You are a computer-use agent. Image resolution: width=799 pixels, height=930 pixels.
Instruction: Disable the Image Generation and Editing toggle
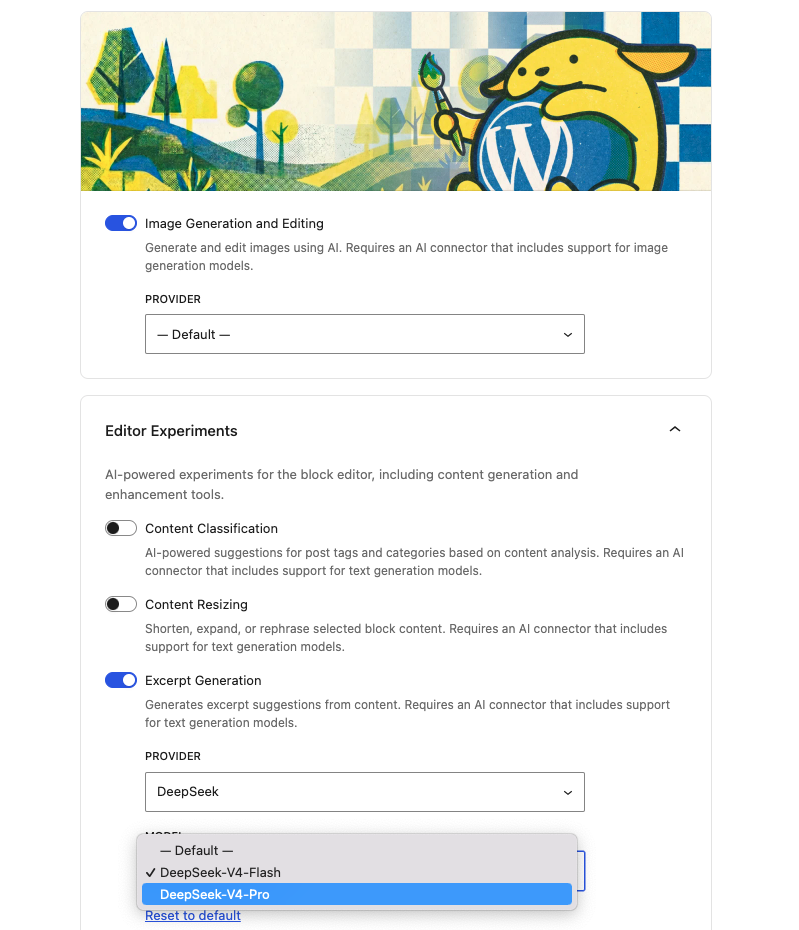click(x=121, y=223)
